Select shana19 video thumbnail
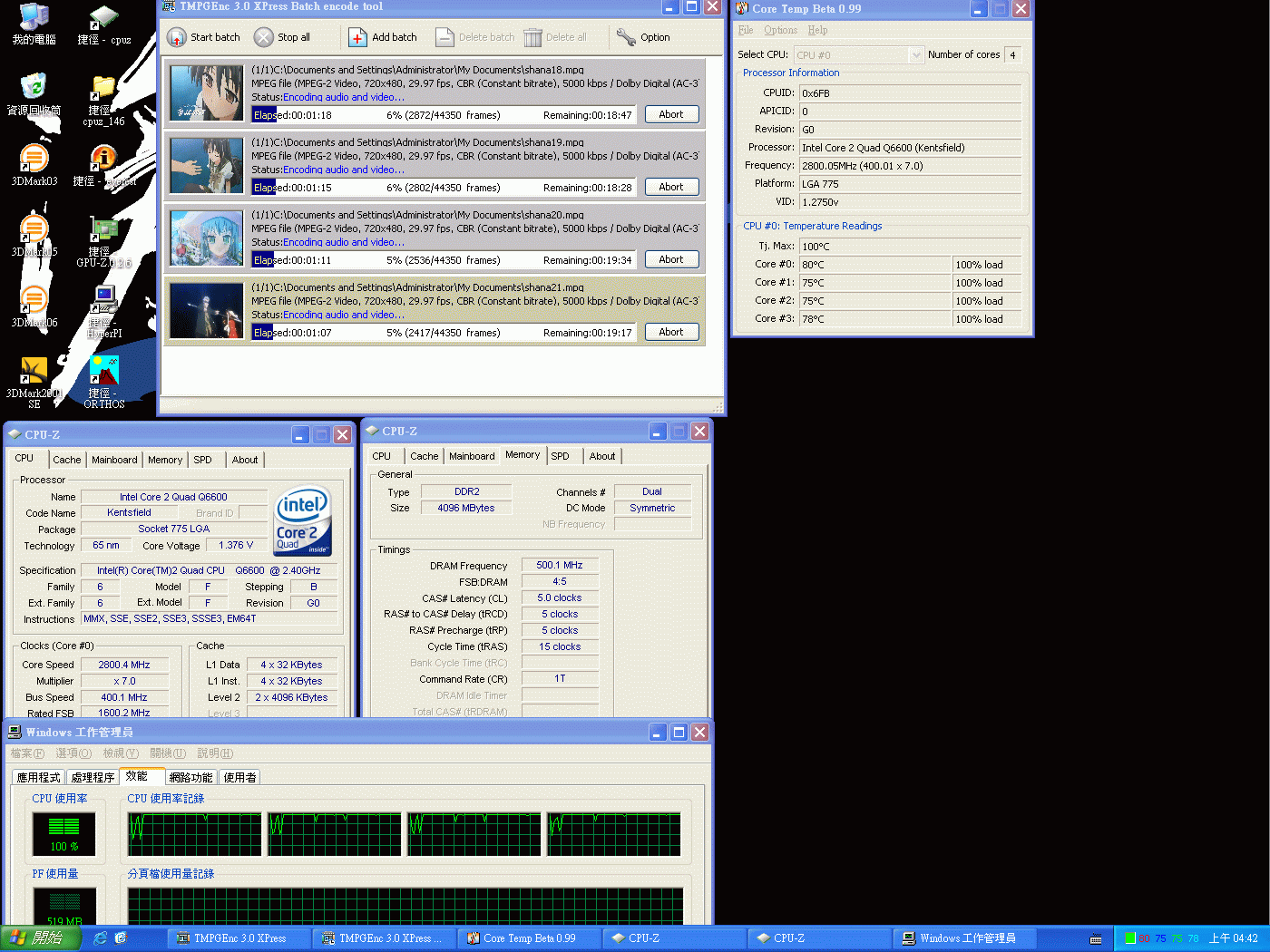 pyautogui.click(x=207, y=165)
